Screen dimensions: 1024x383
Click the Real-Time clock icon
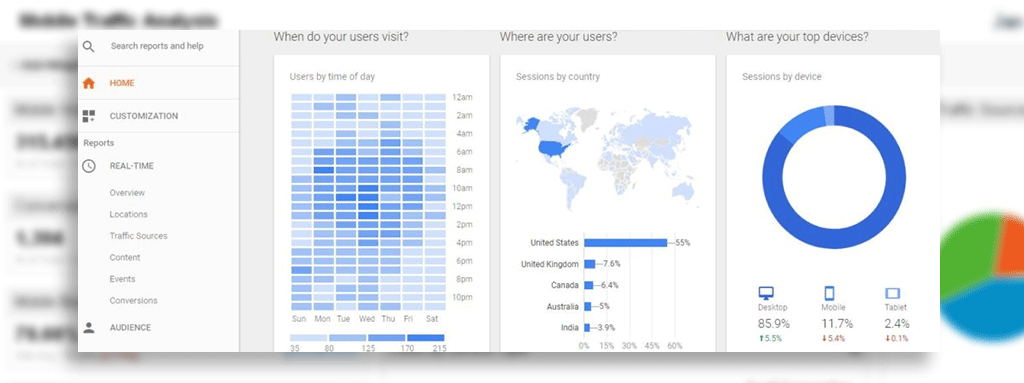tap(89, 166)
